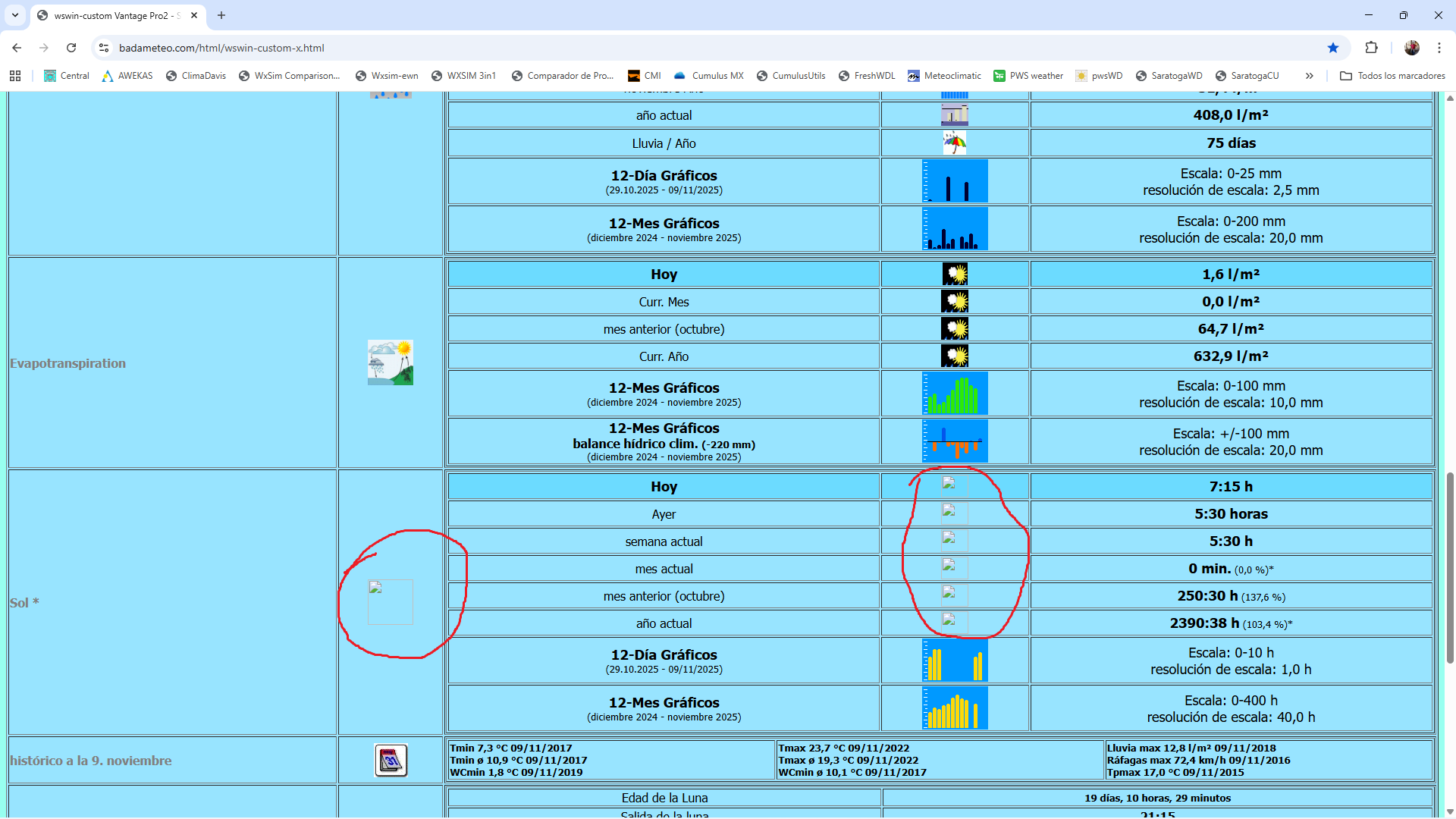This screenshot has height=819, width=1456.
Task: Click the Evapotranspiration weather icon
Action: click(x=390, y=362)
